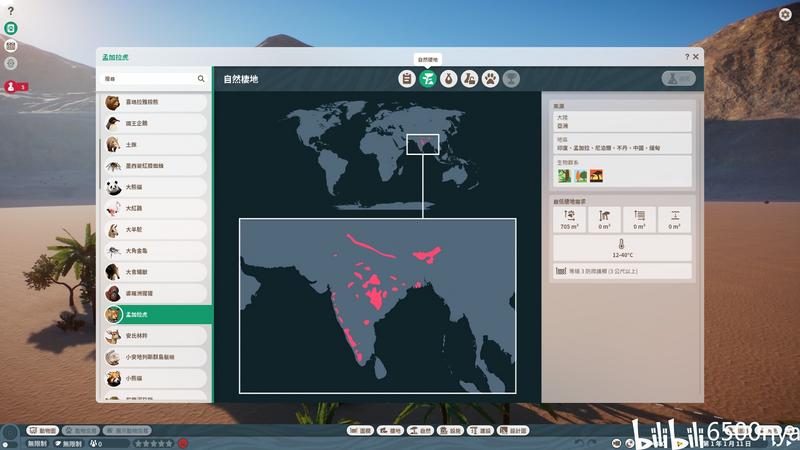Select the giant anteater entry

(155, 272)
